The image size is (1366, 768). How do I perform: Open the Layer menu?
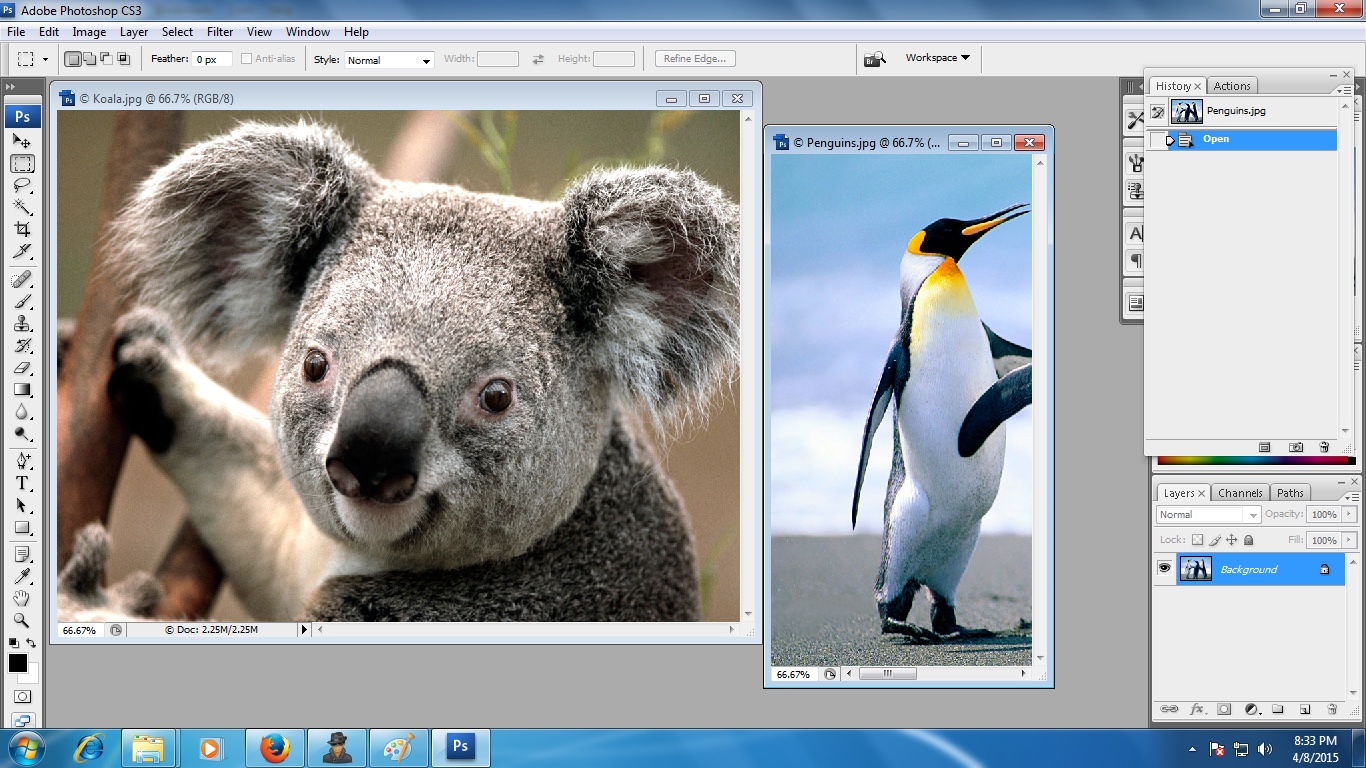(x=134, y=32)
